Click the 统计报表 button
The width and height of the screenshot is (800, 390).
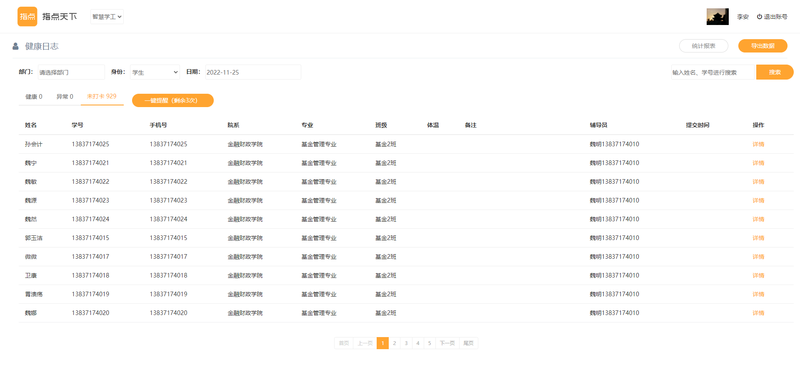[x=703, y=46]
